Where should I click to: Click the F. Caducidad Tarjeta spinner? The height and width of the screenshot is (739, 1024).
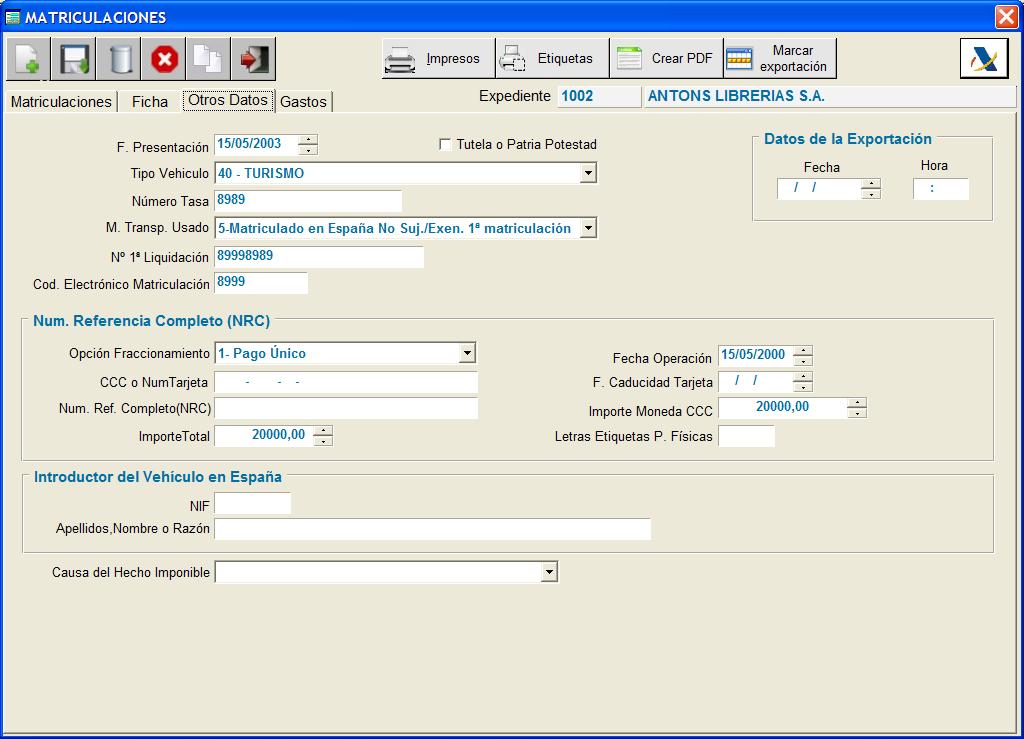pyautogui.click(x=803, y=381)
